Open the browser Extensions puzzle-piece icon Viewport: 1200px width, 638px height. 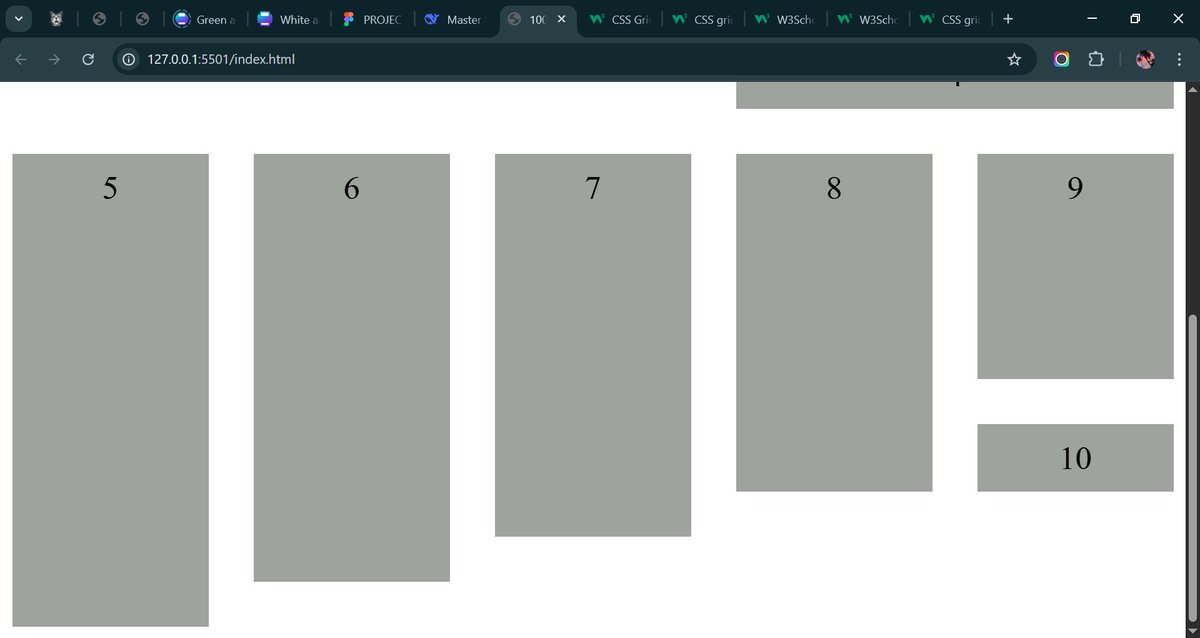[x=1096, y=59]
